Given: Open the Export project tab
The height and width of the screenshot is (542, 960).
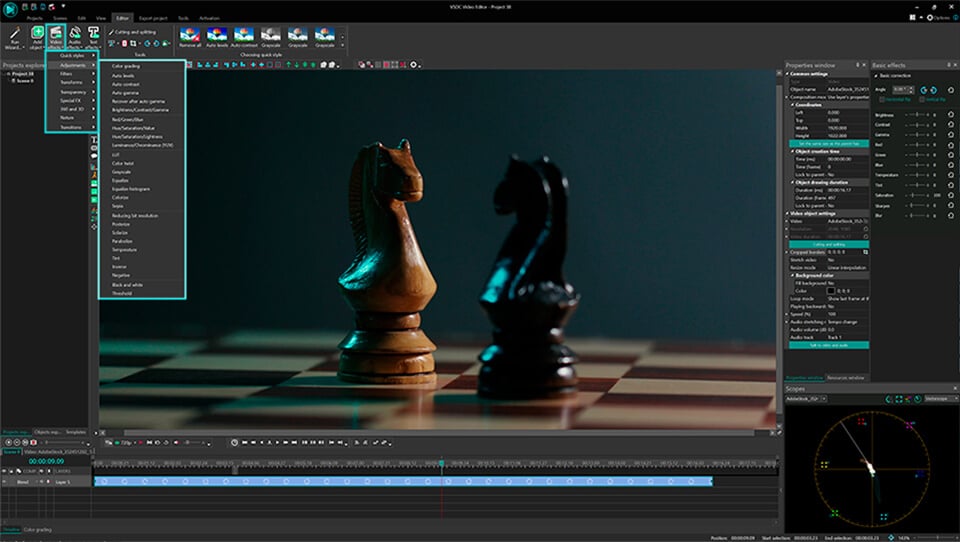Looking at the screenshot, I should point(153,18).
